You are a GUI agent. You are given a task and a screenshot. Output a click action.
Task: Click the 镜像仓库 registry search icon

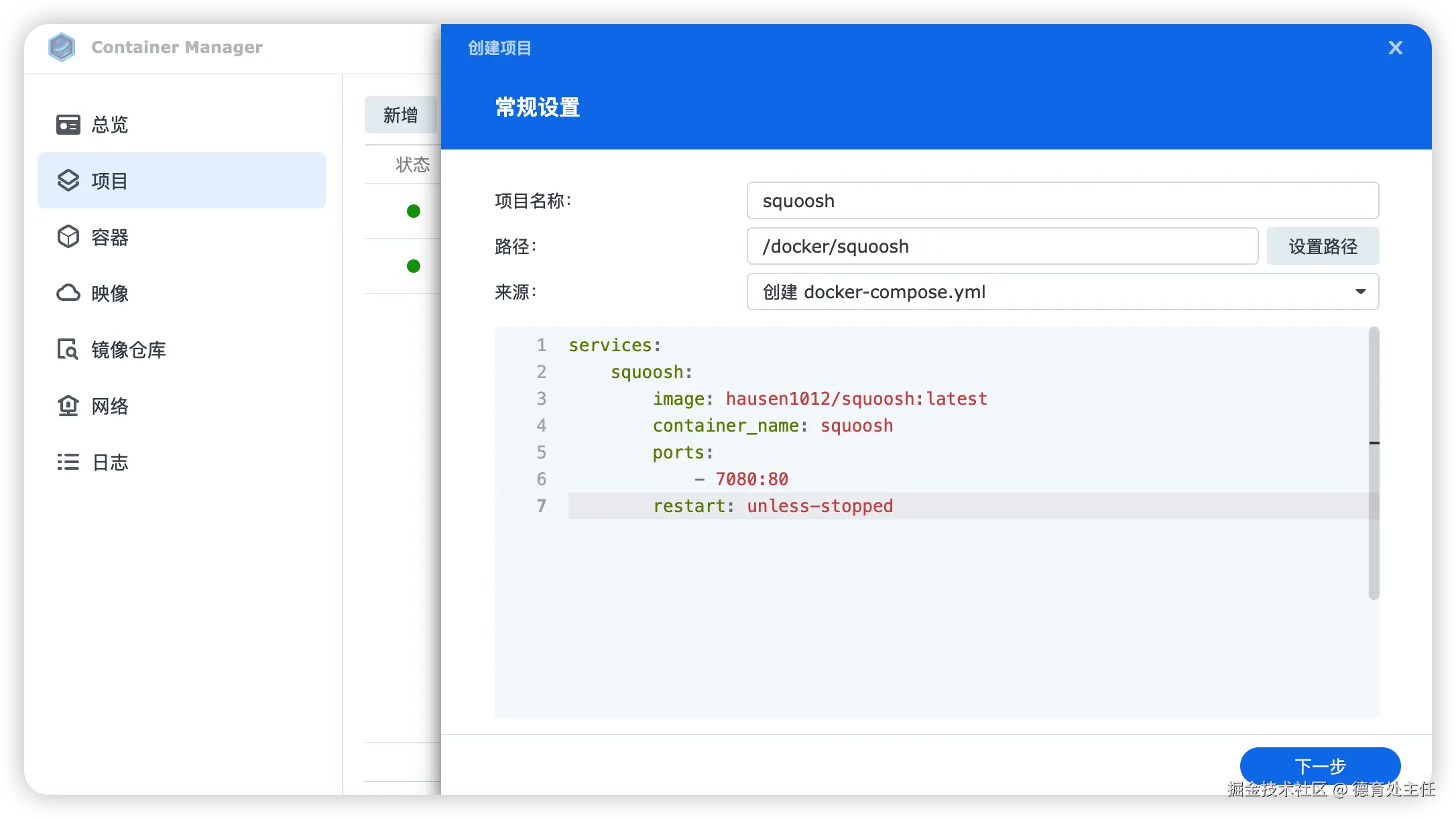click(x=68, y=349)
